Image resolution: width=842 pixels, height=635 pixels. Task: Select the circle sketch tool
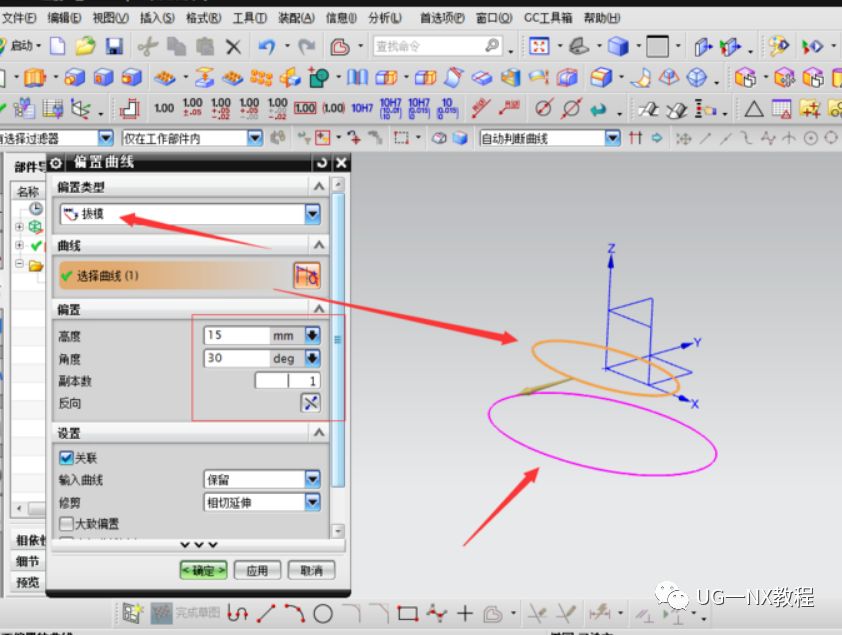[323, 614]
